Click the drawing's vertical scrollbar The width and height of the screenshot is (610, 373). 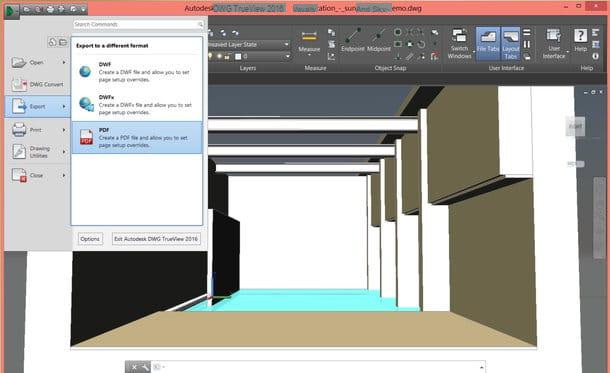[599, 218]
